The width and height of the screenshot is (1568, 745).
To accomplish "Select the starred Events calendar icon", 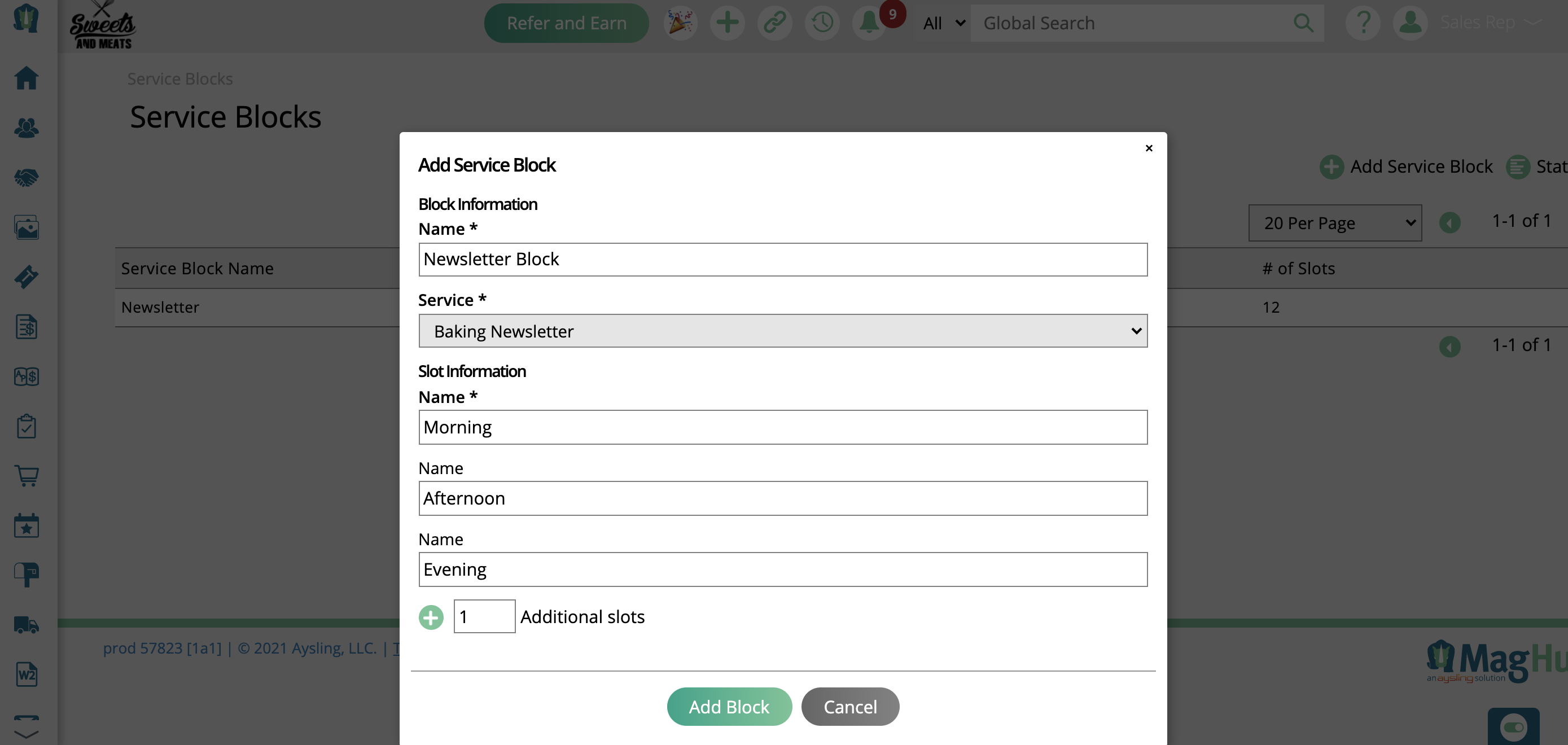I will (26, 525).
